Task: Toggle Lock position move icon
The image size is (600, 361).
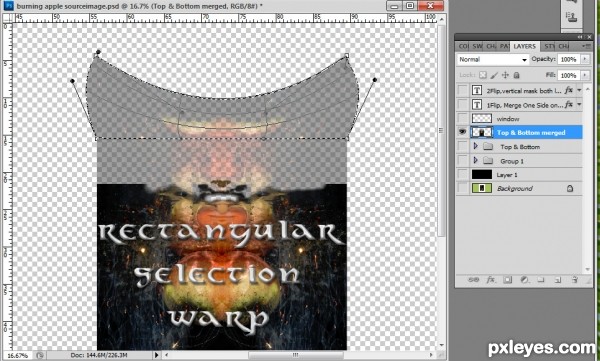Action: click(x=505, y=75)
